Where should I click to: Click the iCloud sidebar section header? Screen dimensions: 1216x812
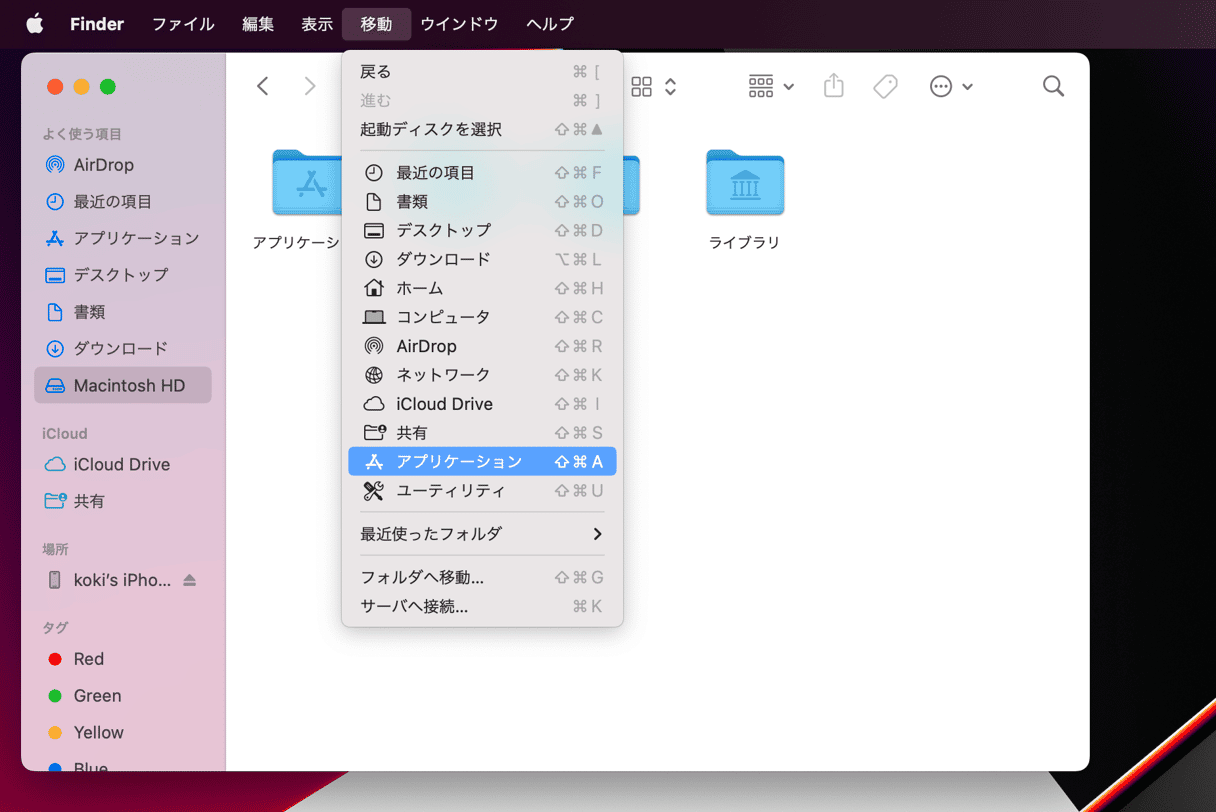tap(65, 433)
